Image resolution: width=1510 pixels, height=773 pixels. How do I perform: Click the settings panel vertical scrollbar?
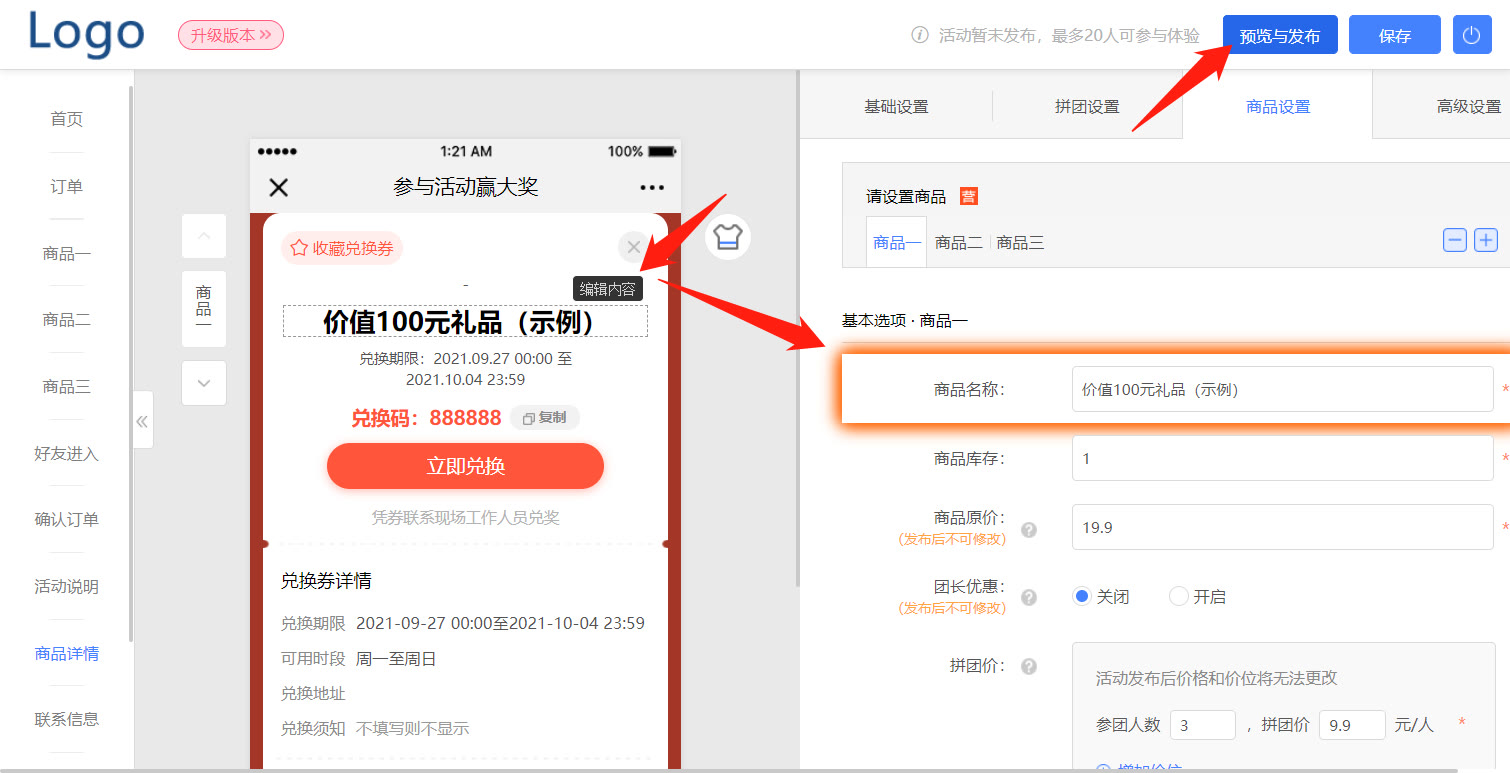click(x=797, y=328)
